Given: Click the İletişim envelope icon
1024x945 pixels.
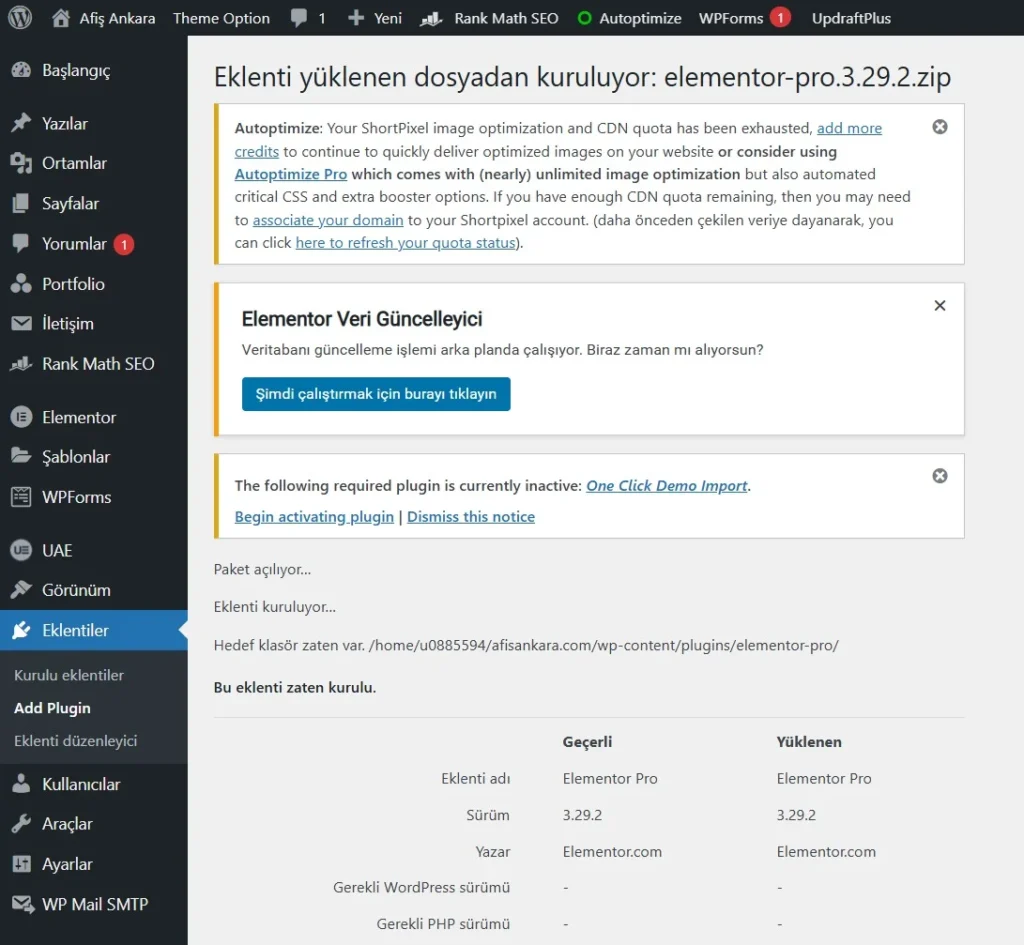Looking at the screenshot, I should pos(21,323).
